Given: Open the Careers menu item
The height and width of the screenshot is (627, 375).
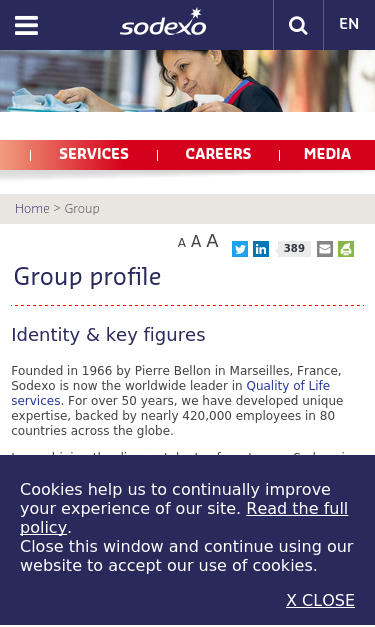Looking at the screenshot, I should [x=218, y=154].
